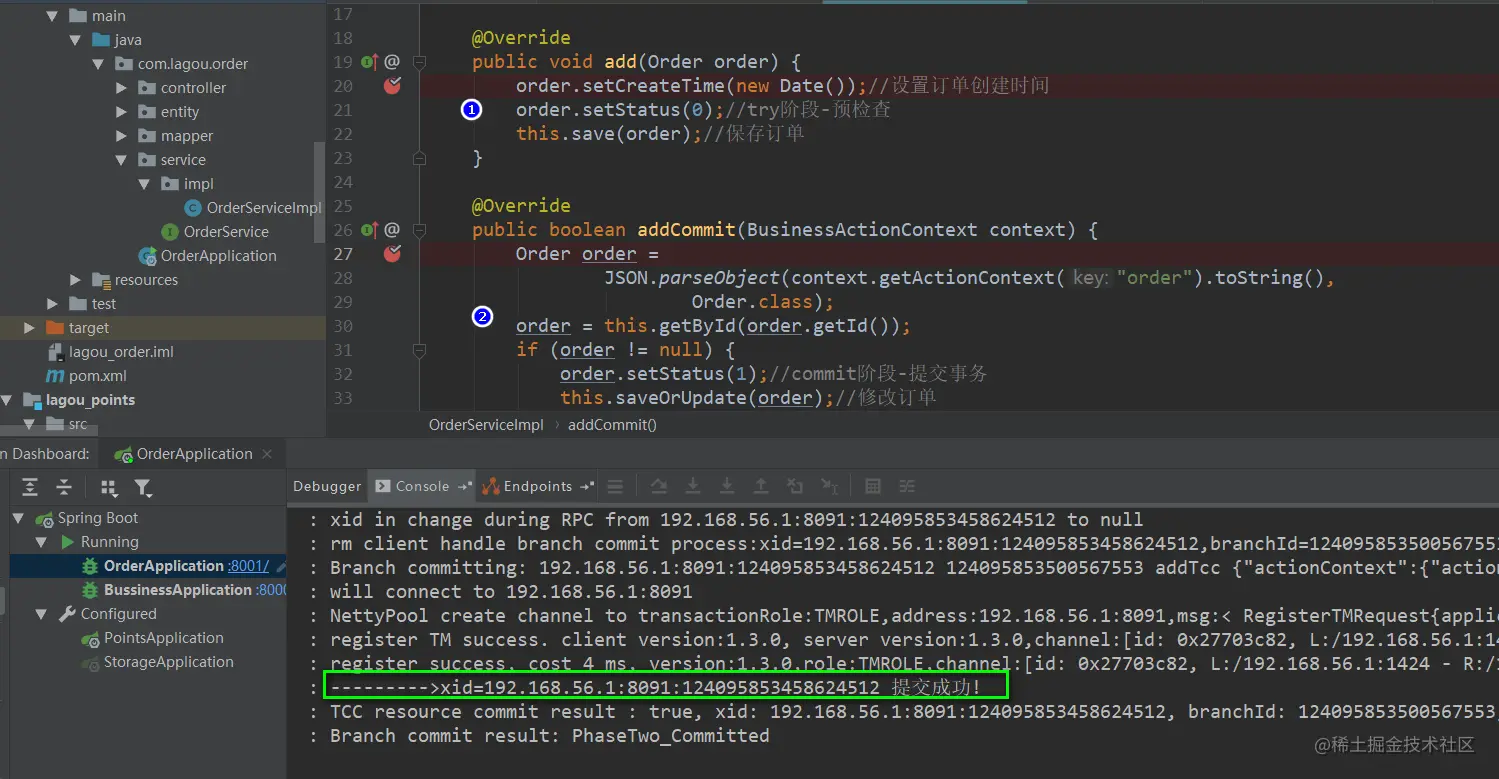Viewport: 1499px width, 779px height.
Task: Open the :8001/ port link
Action: (x=248, y=566)
